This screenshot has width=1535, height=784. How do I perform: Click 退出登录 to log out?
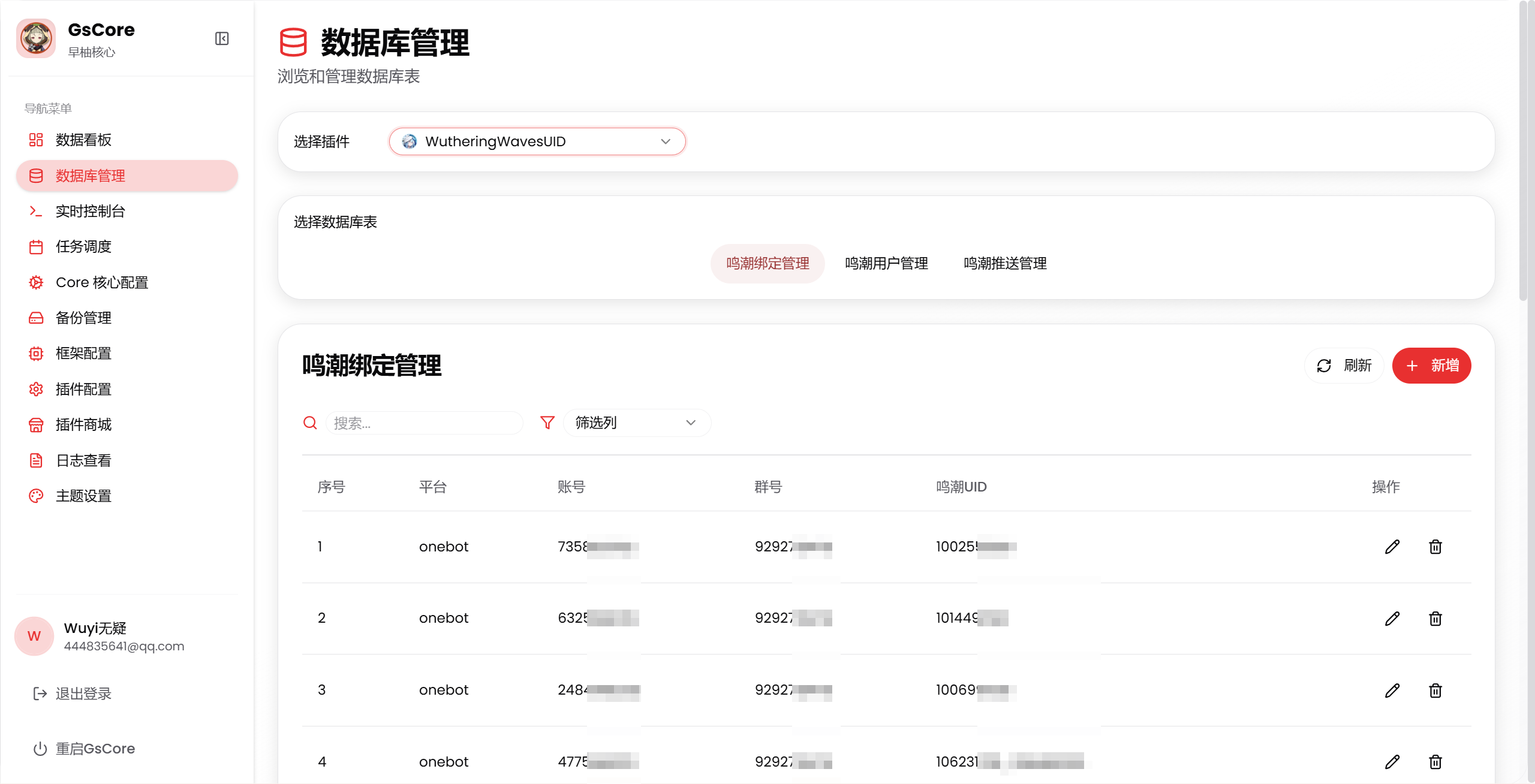83,693
